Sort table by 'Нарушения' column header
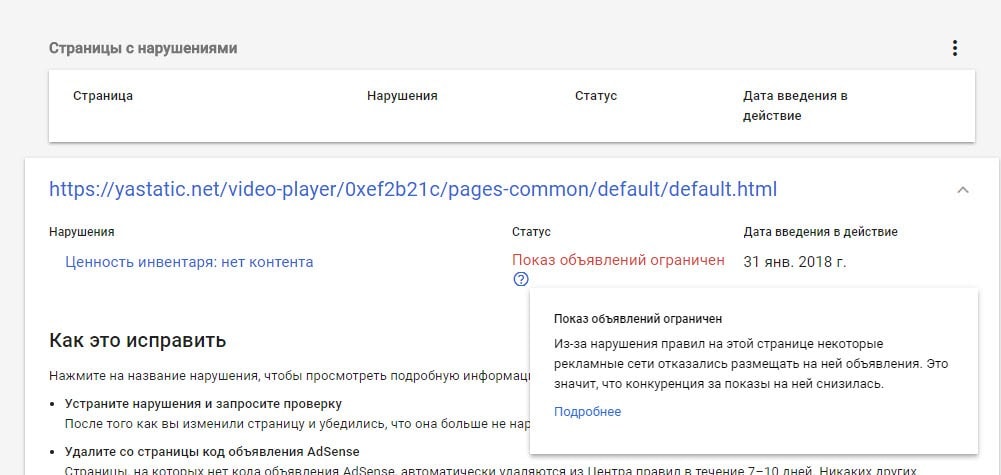 point(402,96)
